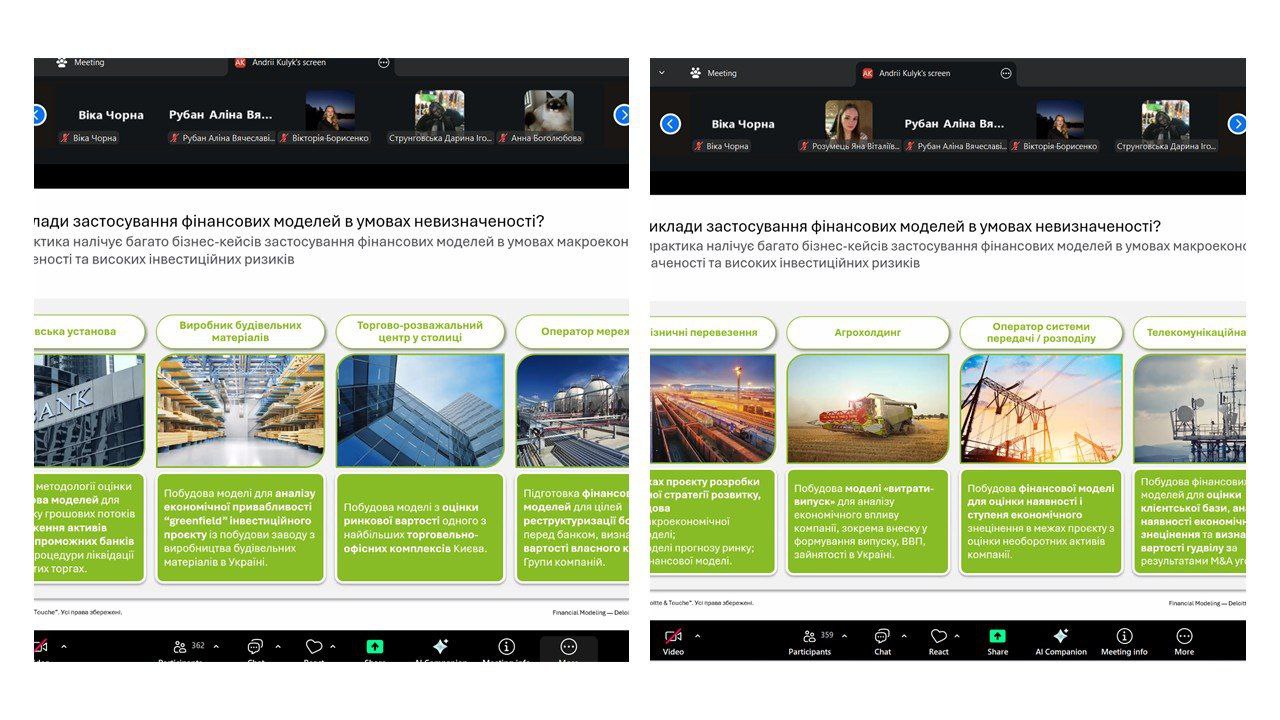Click the React heart icon in right screenshot
The width and height of the screenshot is (1280, 720).
pyautogui.click(x=938, y=637)
